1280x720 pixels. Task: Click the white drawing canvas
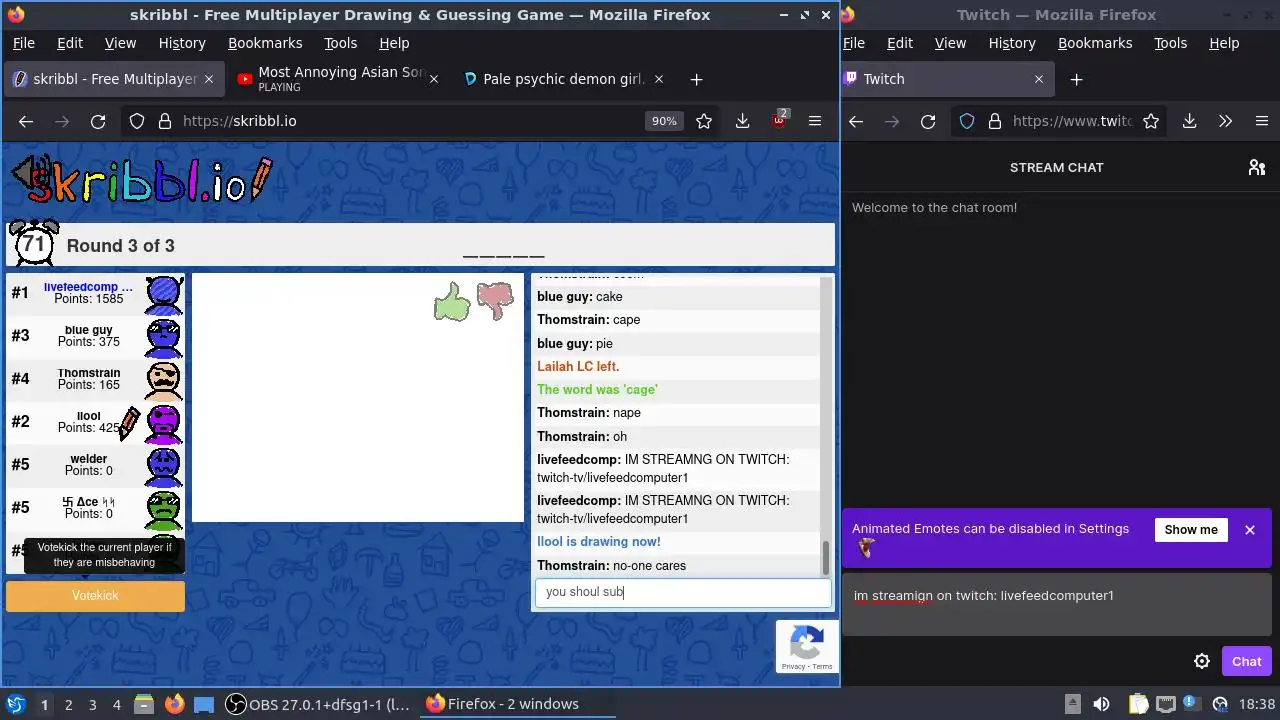pos(358,398)
